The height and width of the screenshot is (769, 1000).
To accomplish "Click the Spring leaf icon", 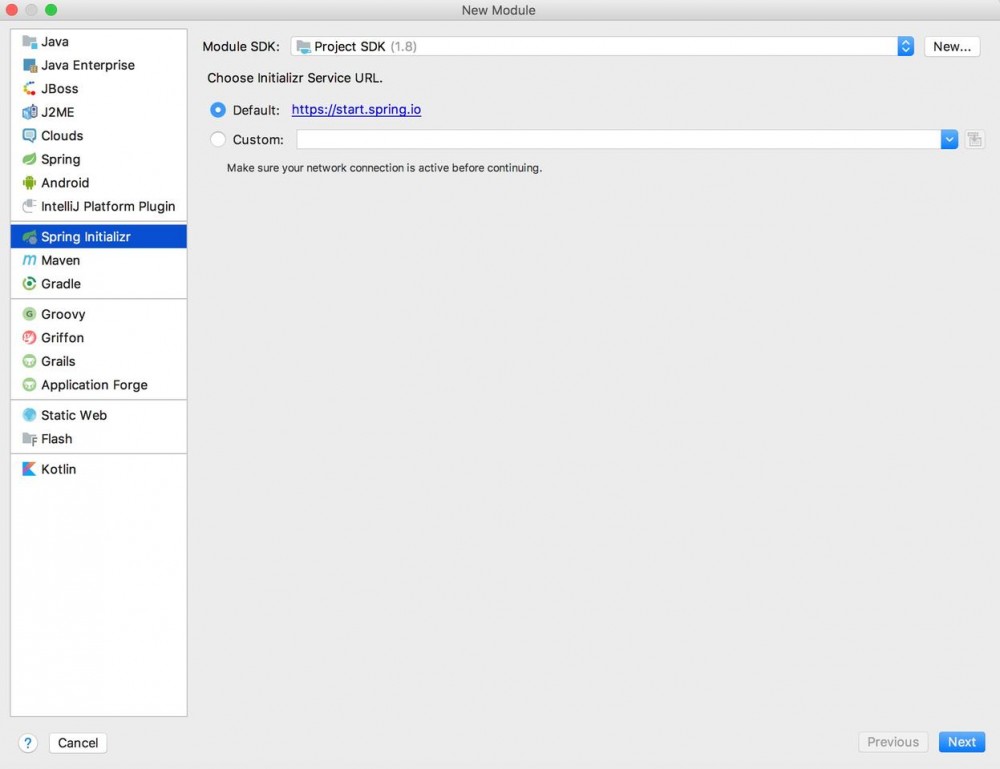I will coord(29,159).
